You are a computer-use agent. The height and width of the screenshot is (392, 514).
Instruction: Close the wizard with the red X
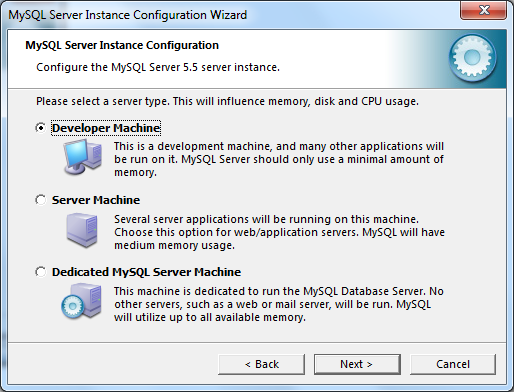pos(484,10)
